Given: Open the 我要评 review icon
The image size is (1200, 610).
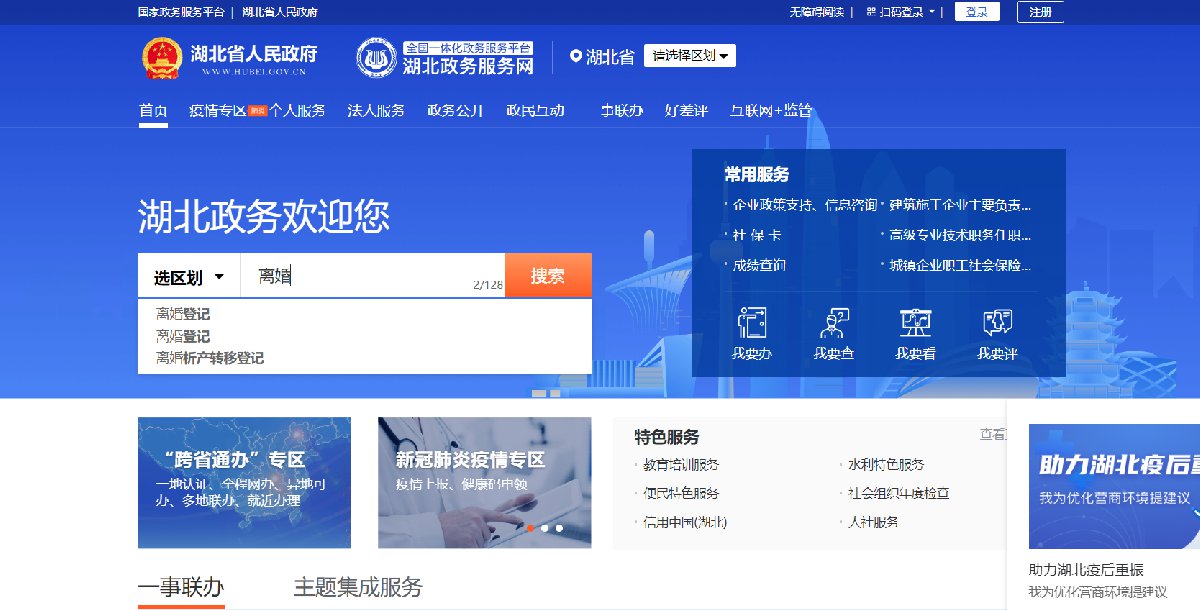Looking at the screenshot, I should pyautogui.click(x=997, y=322).
